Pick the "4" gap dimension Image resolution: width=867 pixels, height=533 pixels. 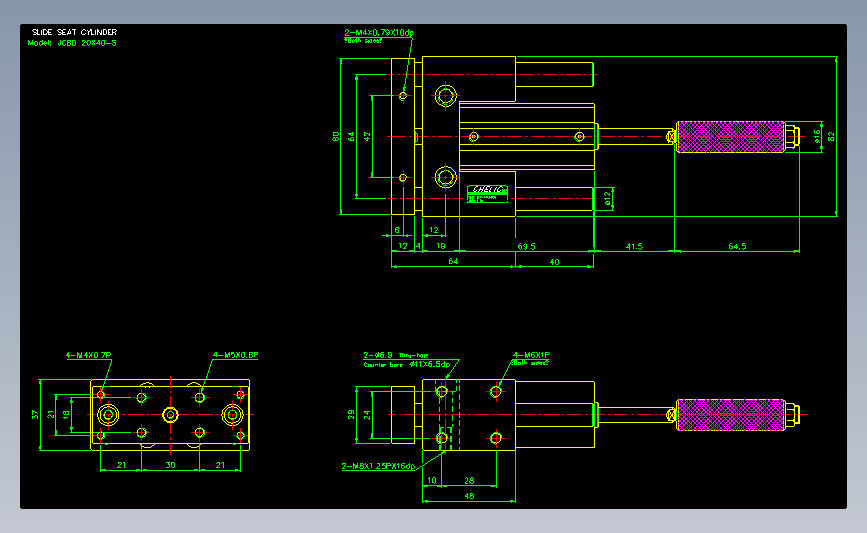[x=418, y=246]
